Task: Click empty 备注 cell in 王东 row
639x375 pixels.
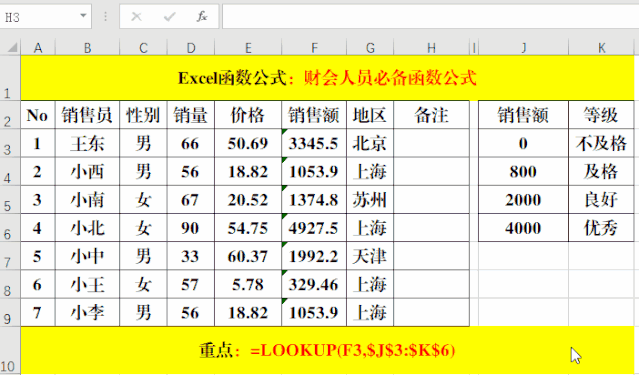Action: [432, 143]
